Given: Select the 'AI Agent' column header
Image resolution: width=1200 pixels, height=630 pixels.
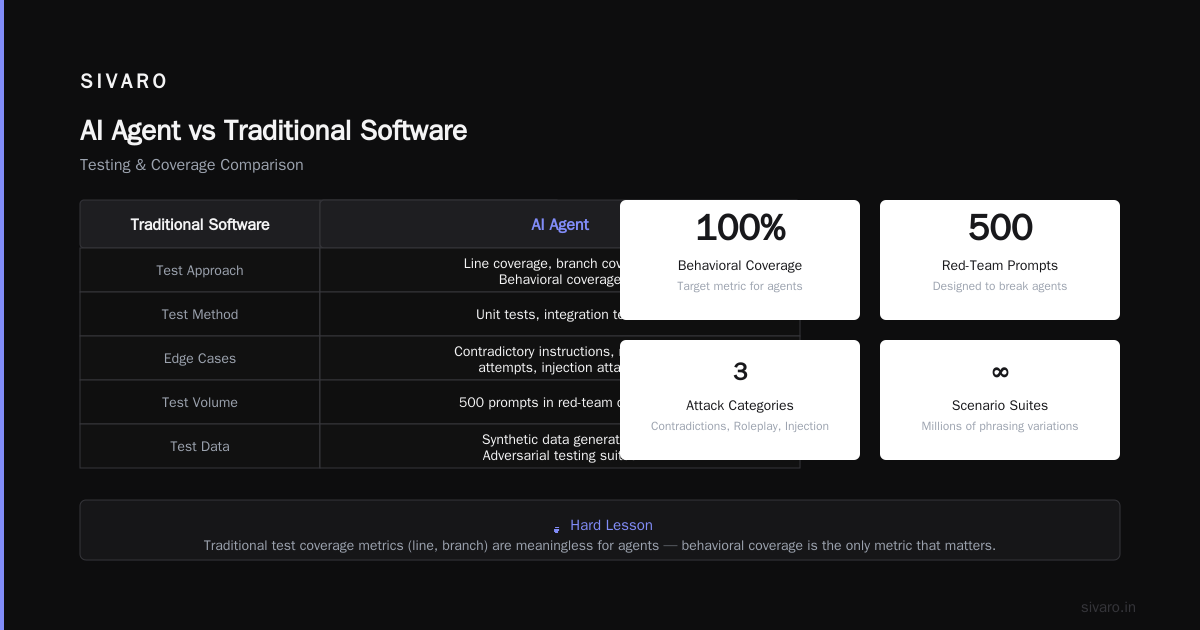Looking at the screenshot, I should click(x=560, y=224).
